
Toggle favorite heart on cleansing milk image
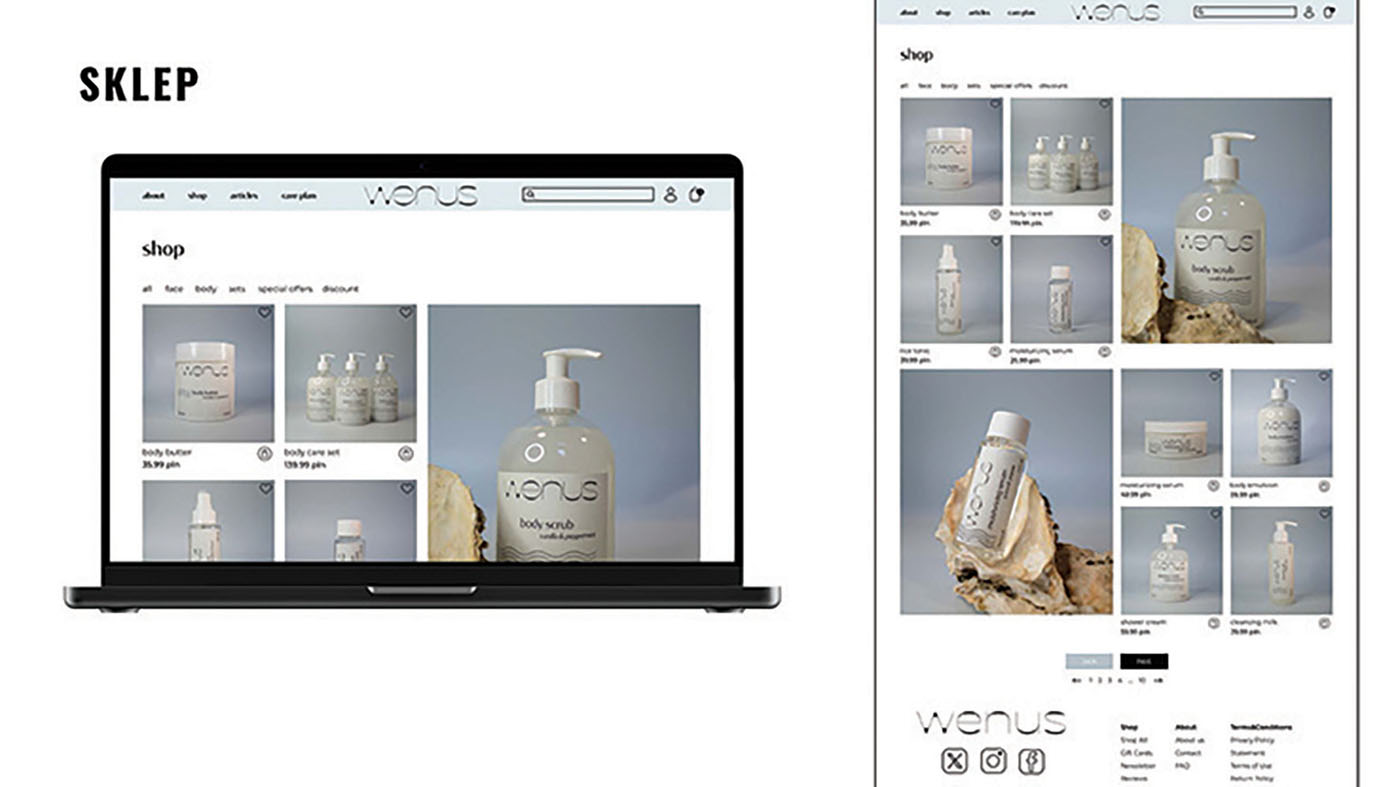click(1324, 514)
